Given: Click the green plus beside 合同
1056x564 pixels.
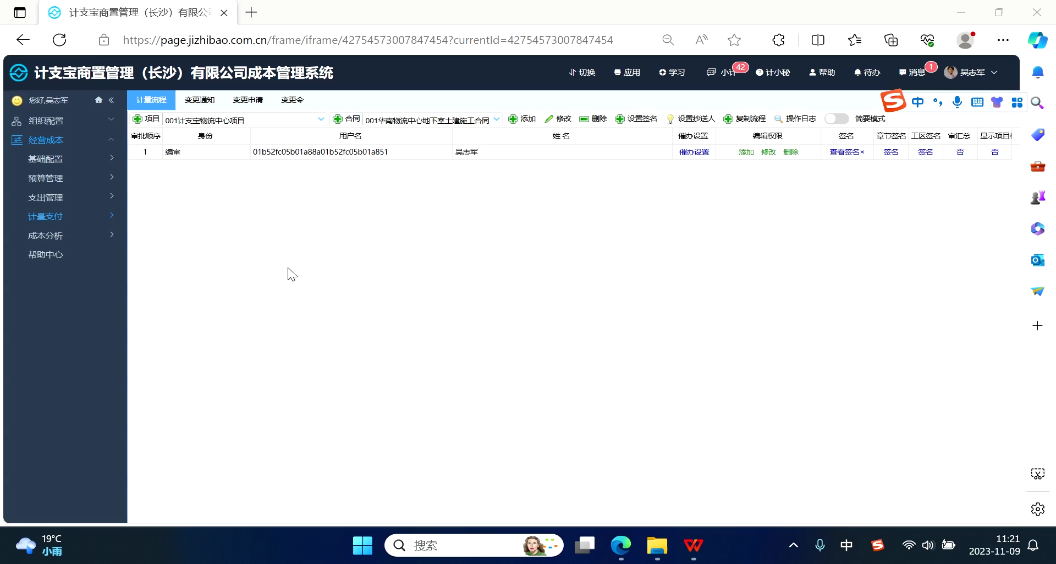Looking at the screenshot, I should (338, 119).
